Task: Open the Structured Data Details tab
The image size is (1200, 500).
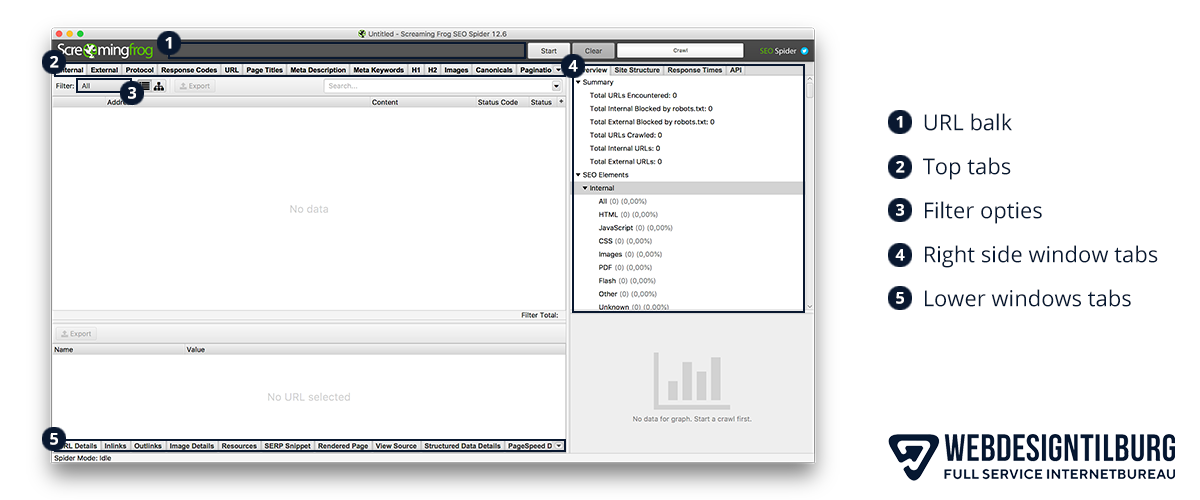Action: click(462, 446)
